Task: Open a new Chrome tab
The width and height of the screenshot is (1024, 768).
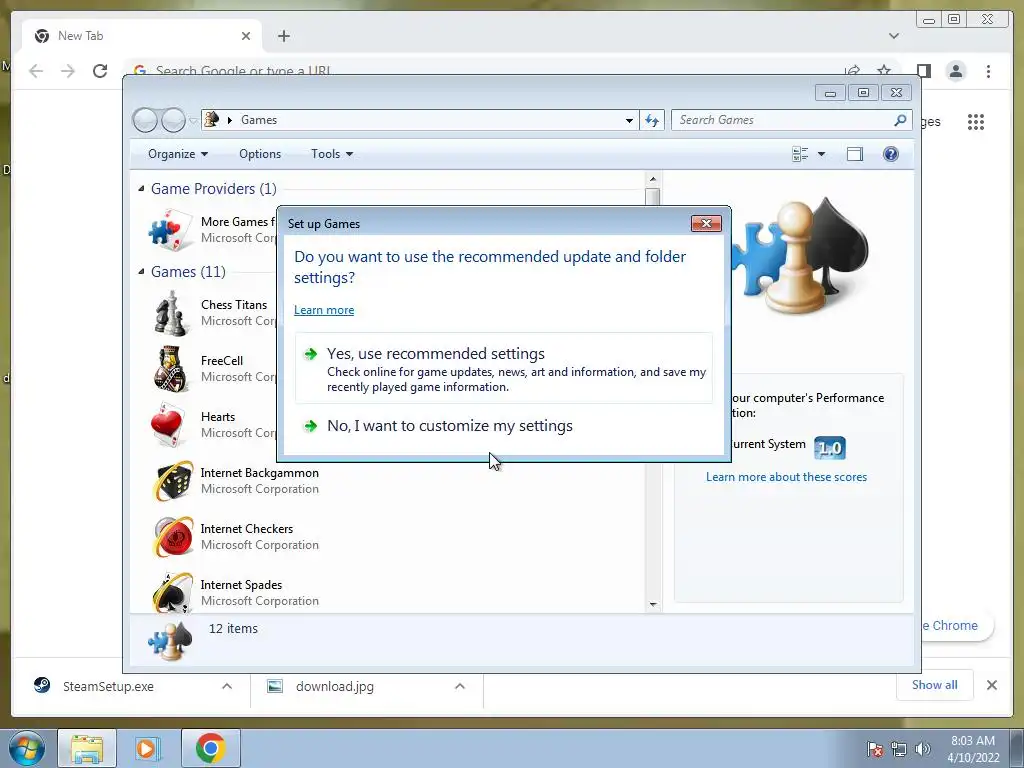Action: pos(283,36)
